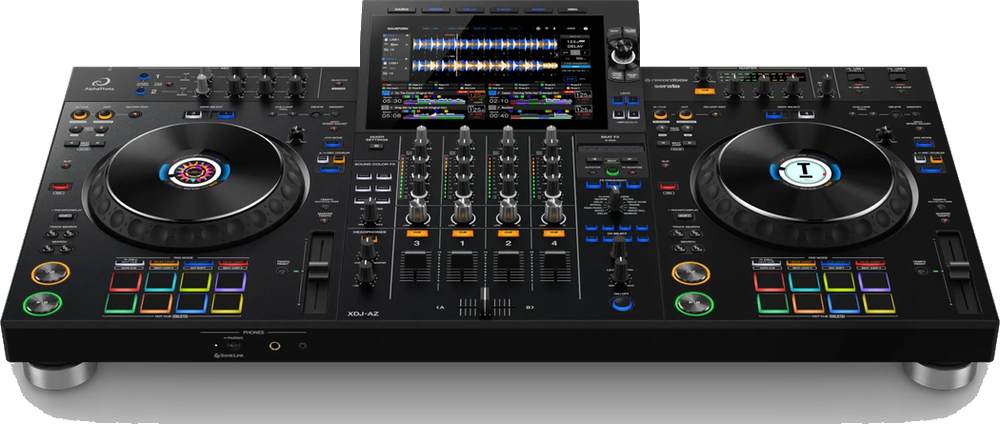Select HOT CUE pad mode on left deck
Image resolution: width=1000 pixels, height=424 pixels.
[129, 263]
